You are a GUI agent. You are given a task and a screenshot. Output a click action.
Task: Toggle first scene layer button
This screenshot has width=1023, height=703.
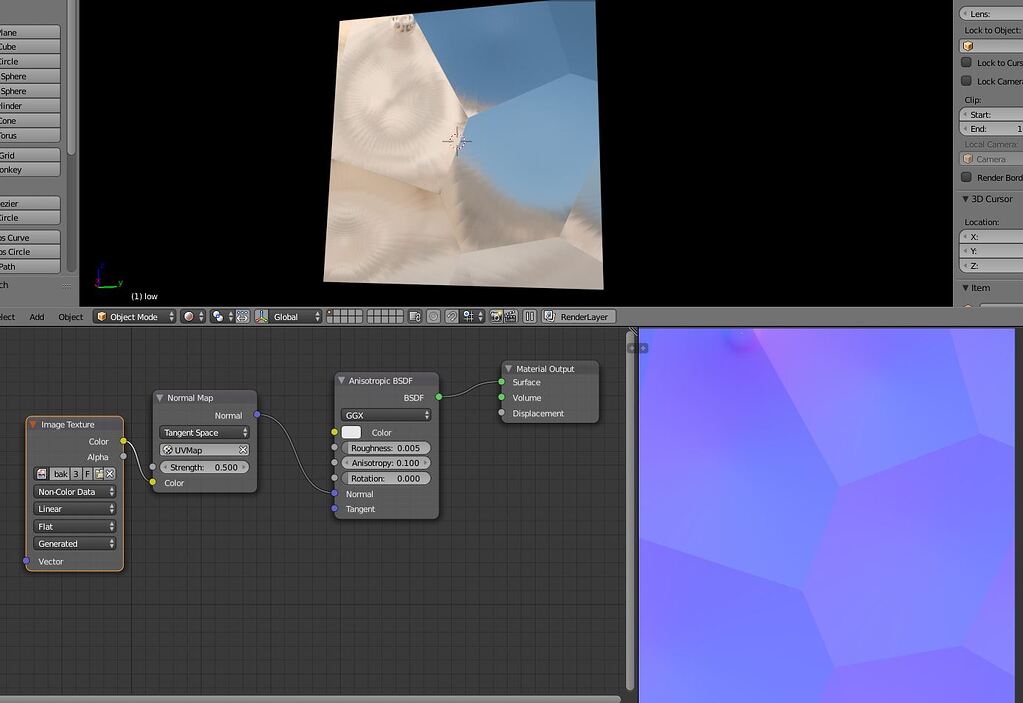(x=330, y=313)
